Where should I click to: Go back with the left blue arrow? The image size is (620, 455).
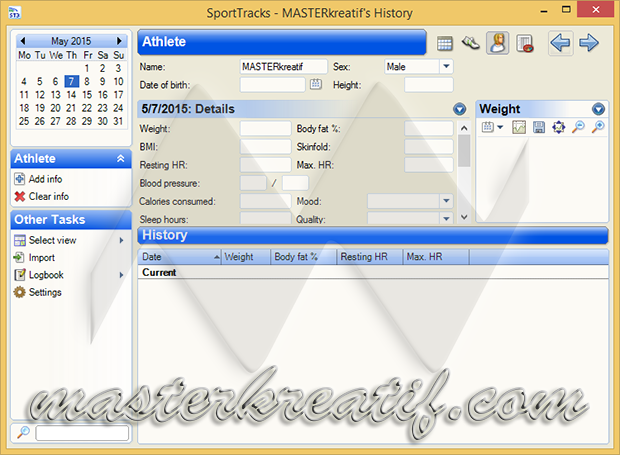(x=560, y=42)
